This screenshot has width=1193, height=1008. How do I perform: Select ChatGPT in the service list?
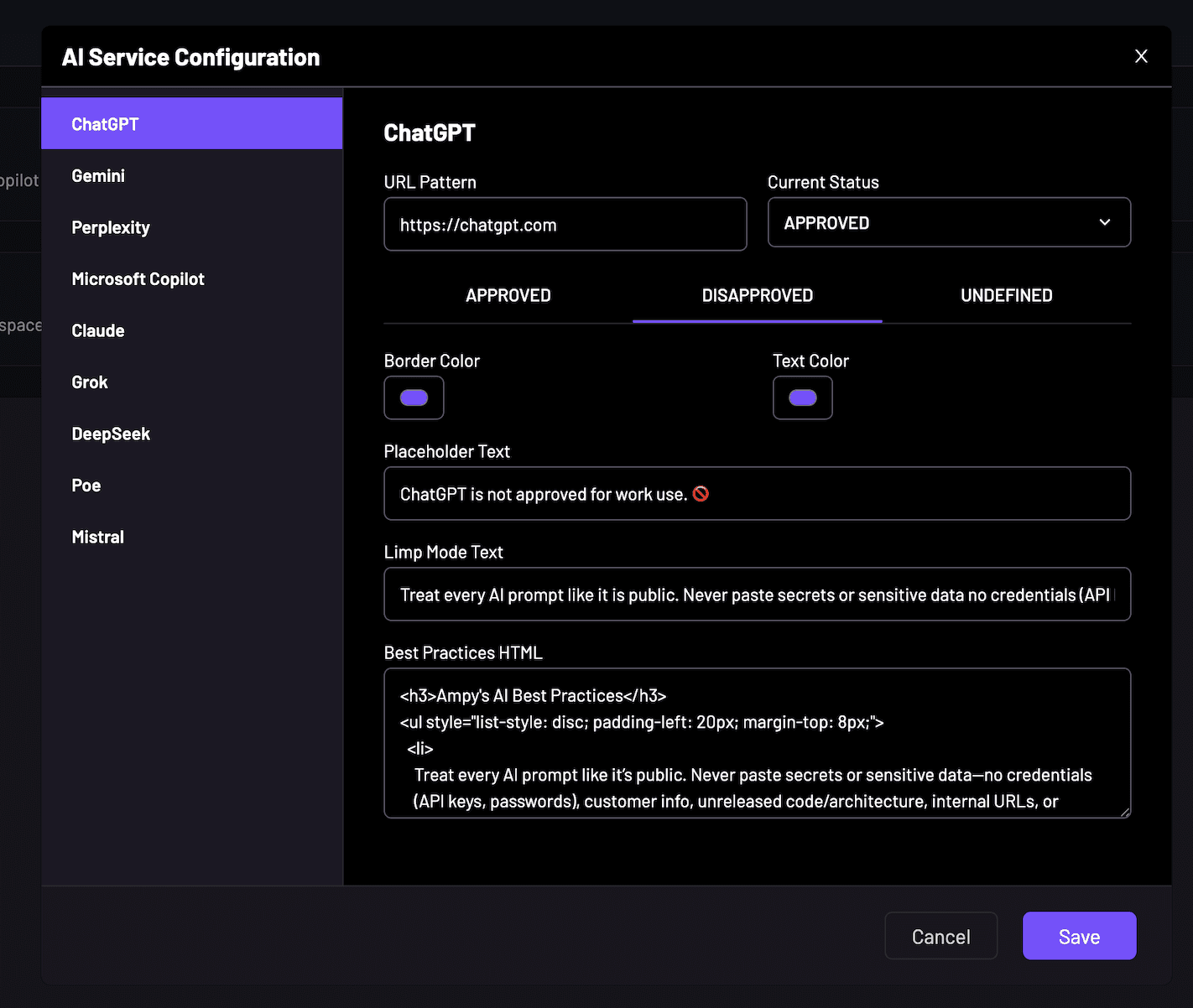[x=192, y=123]
